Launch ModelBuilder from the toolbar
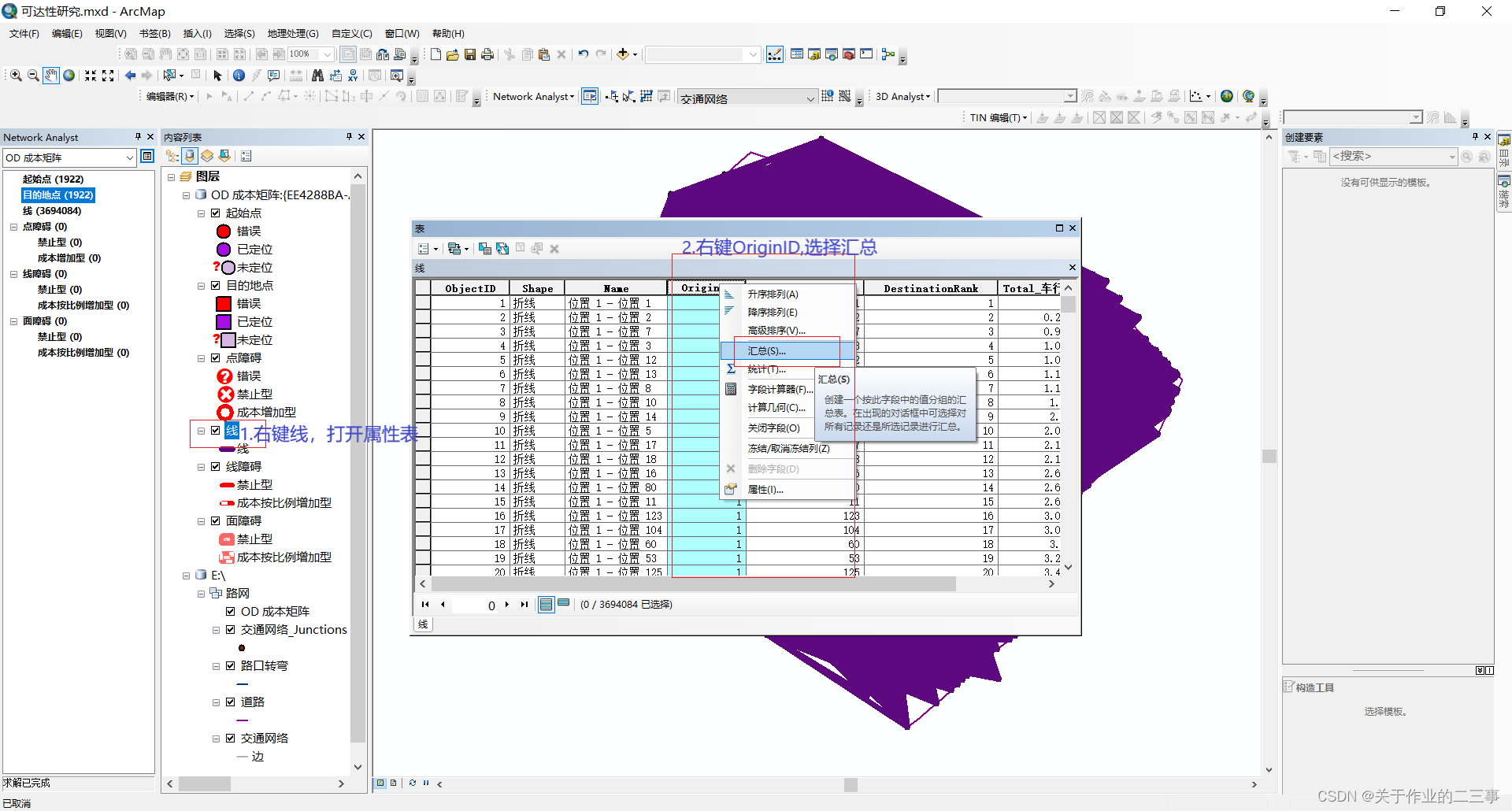1512x811 pixels. pos(888,54)
